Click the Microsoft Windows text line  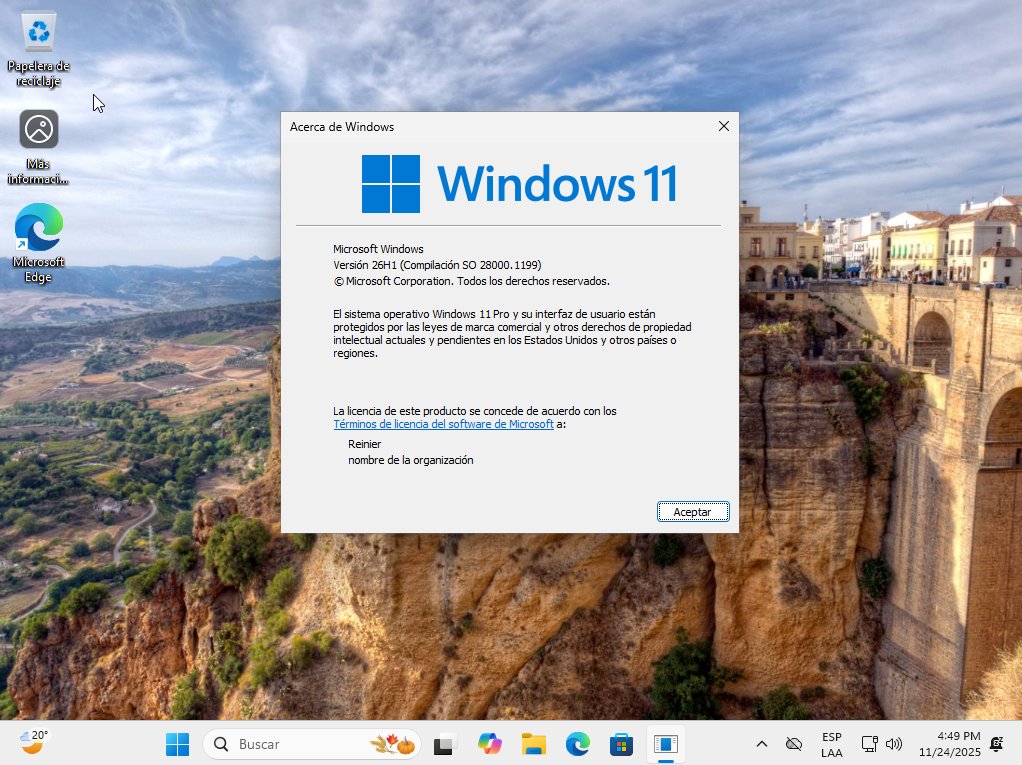(x=378, y=249)
